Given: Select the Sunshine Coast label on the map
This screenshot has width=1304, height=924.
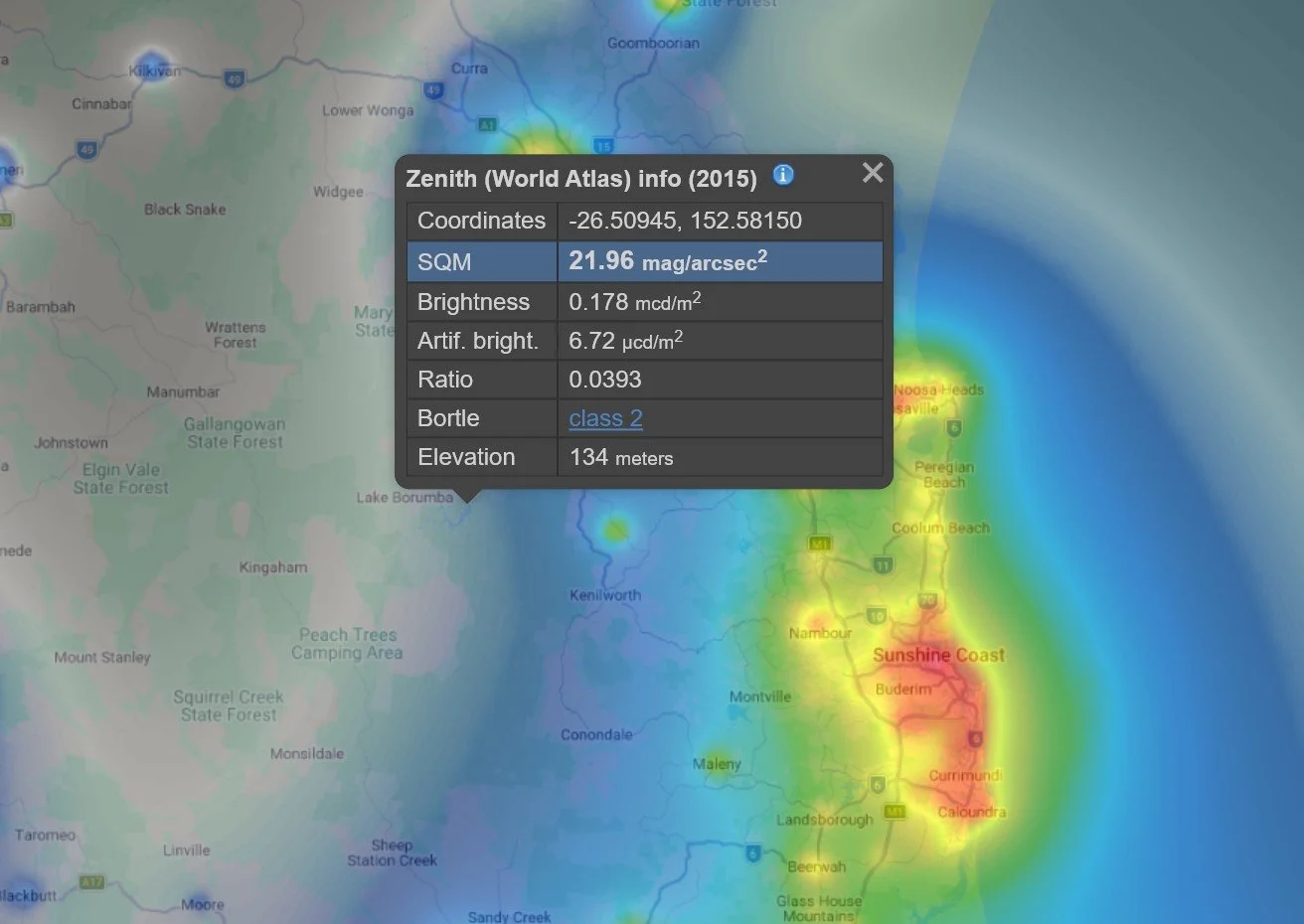Looking at the screenshot, I should [937, 655].
